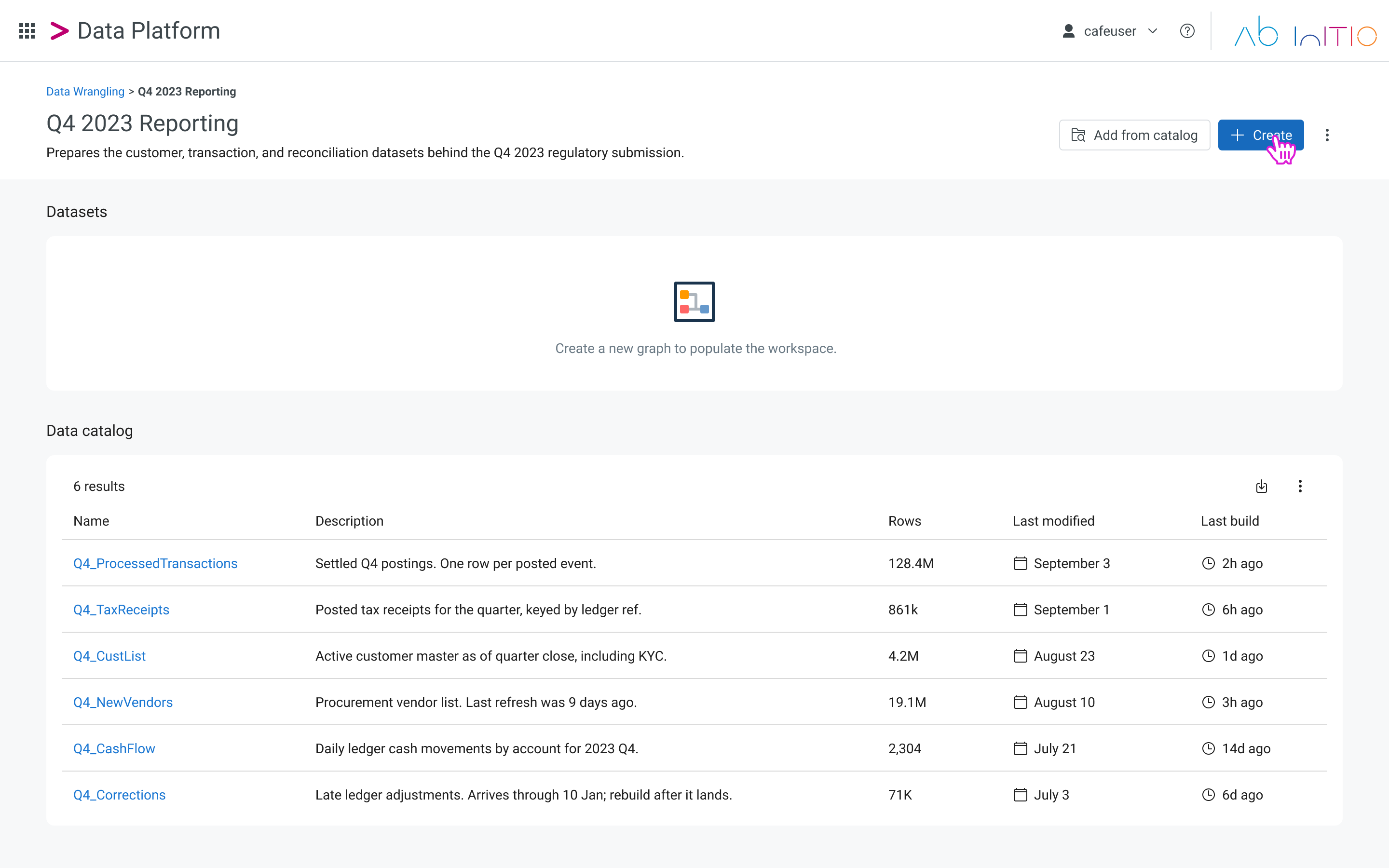Click the Last build column header

point(1229,521)
